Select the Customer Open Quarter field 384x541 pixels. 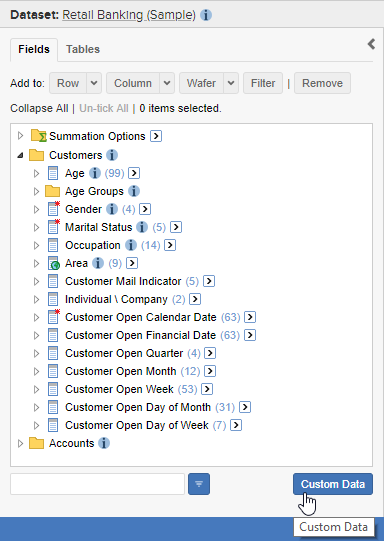[124, 353]
